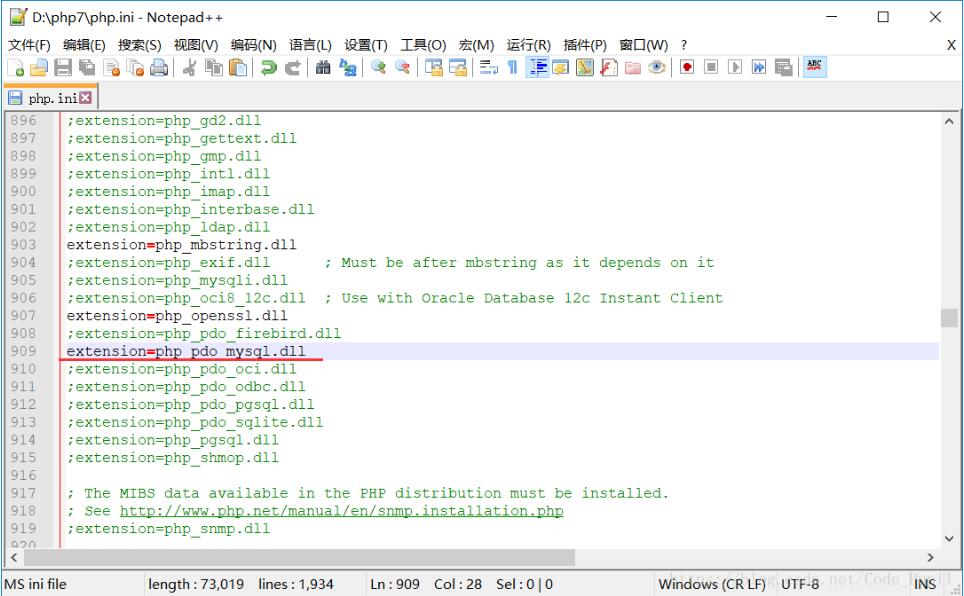
Task: Open the 插件(P) plugins menu
Action: pos(585,45)
